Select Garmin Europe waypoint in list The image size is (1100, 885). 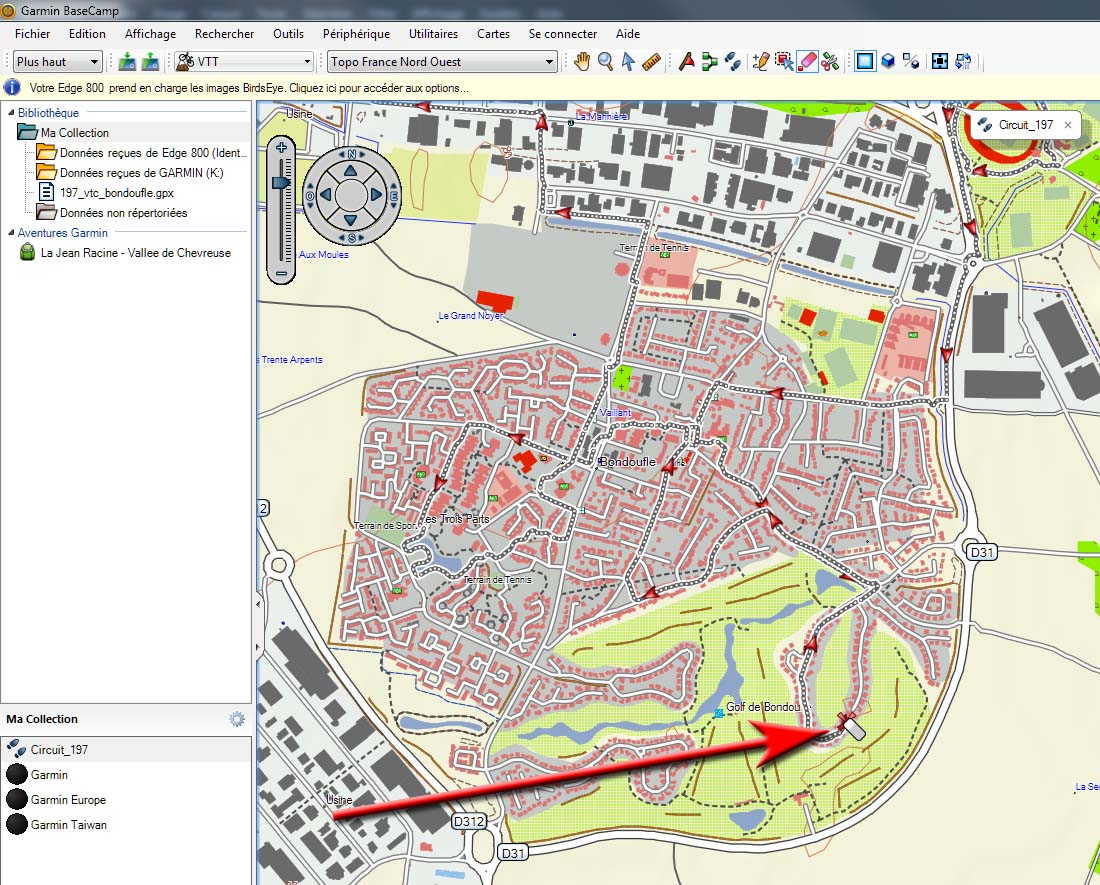tap(68, 799)
